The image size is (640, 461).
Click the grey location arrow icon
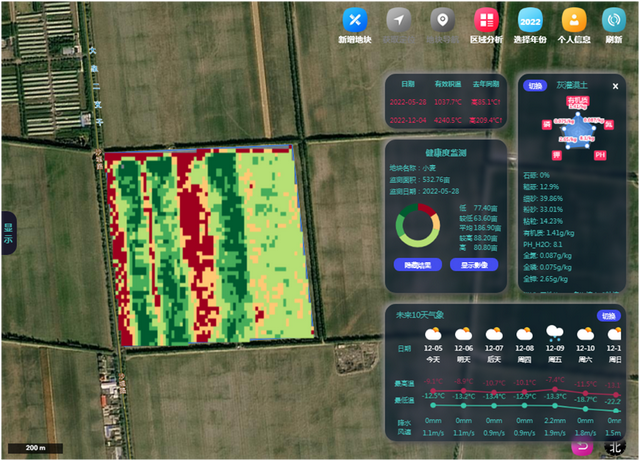[399, 20]
